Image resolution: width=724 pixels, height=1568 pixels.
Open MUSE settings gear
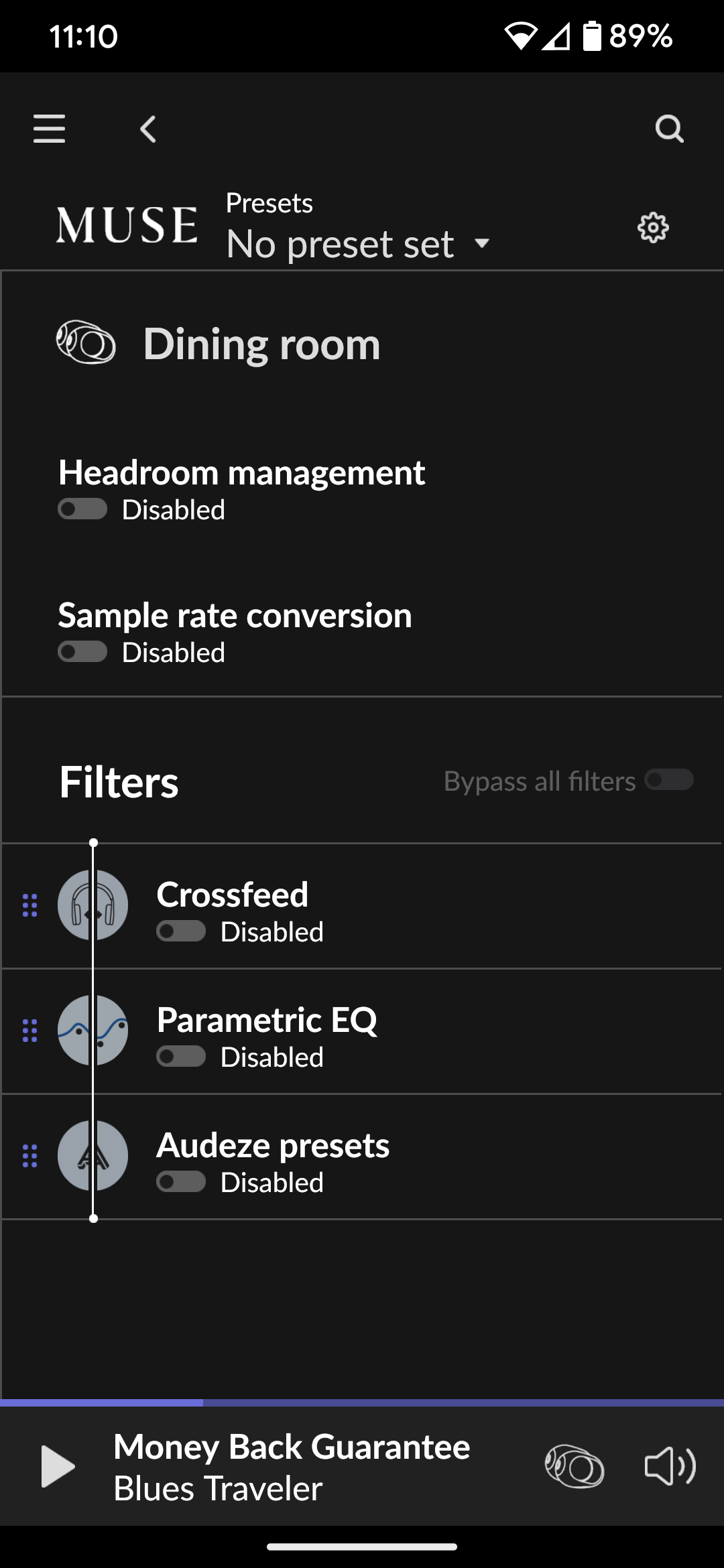pyautogui.click(x=653, y=228)
